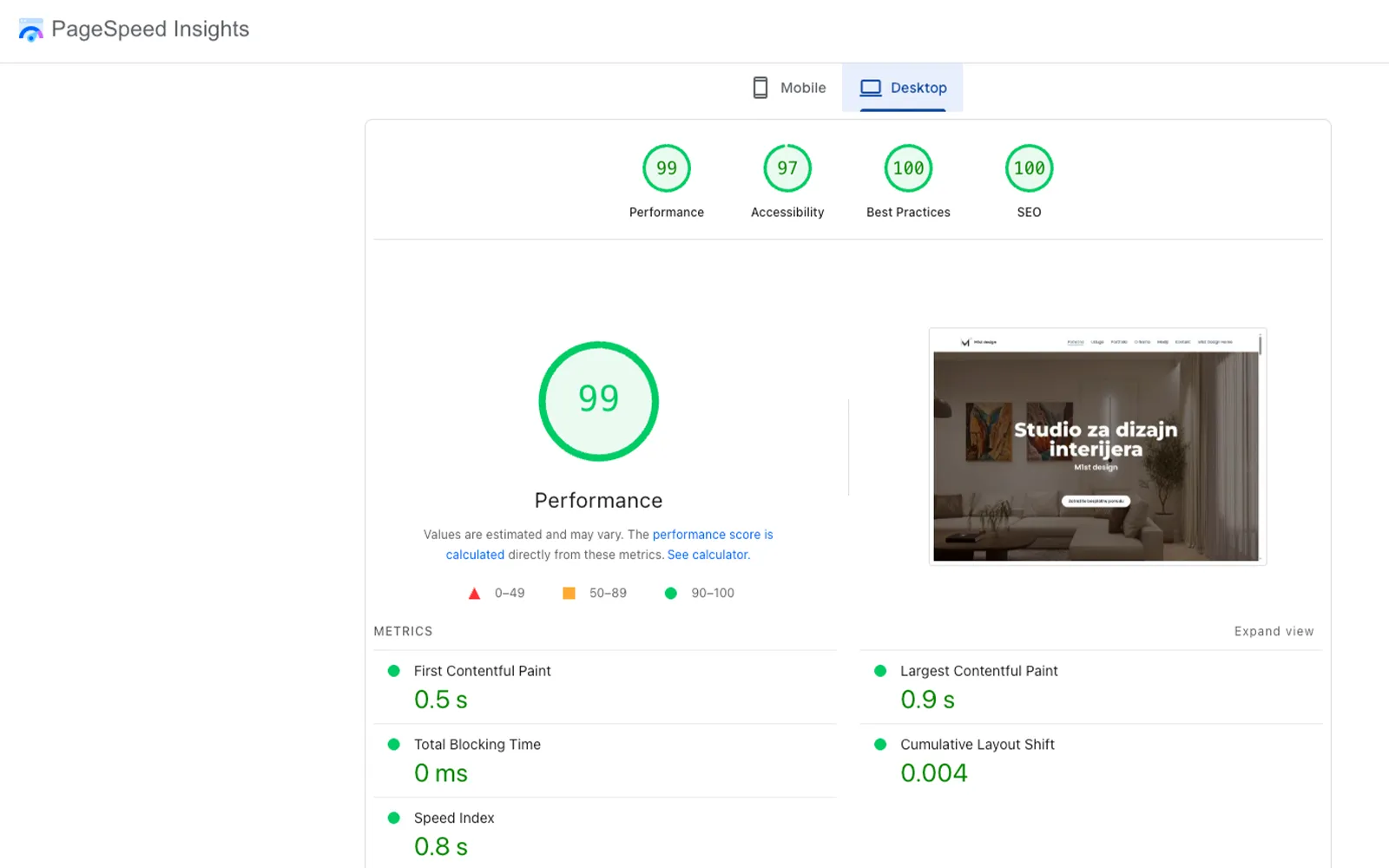Click the Total Blocking Time metric
The height and width of the screenshot is (868, 1389).
(x=477, y=745)
